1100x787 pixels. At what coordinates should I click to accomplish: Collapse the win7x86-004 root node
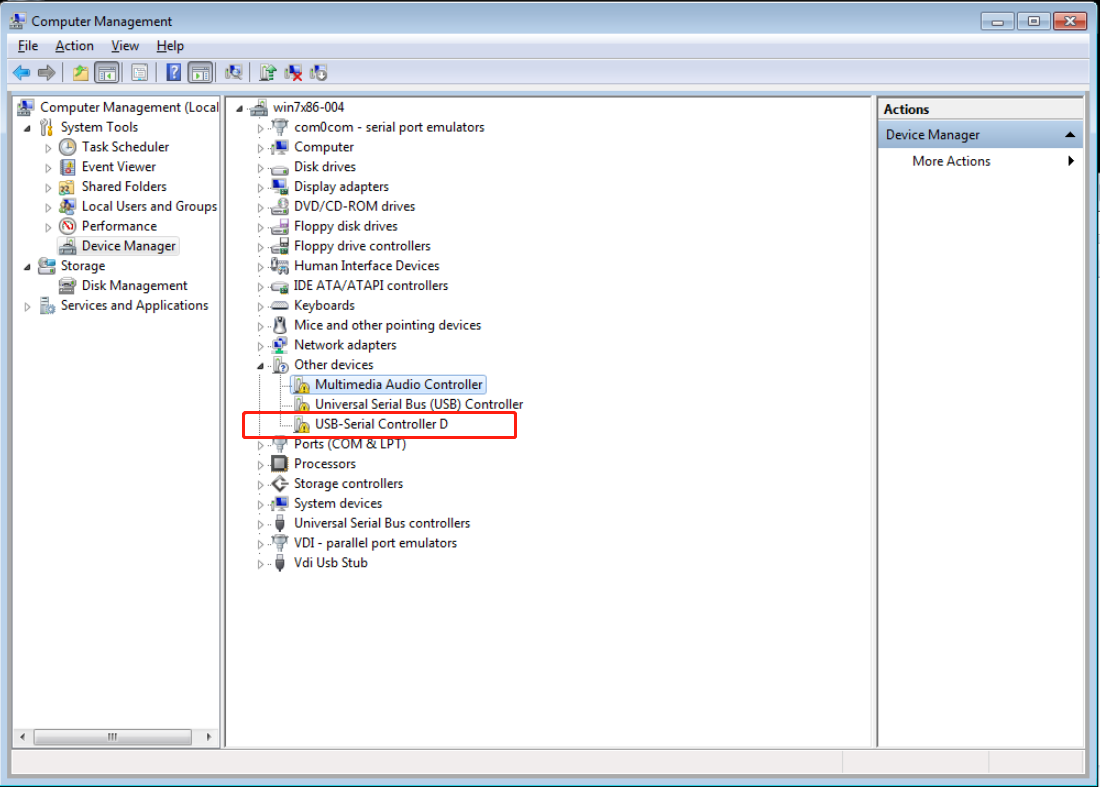(240, 108)
